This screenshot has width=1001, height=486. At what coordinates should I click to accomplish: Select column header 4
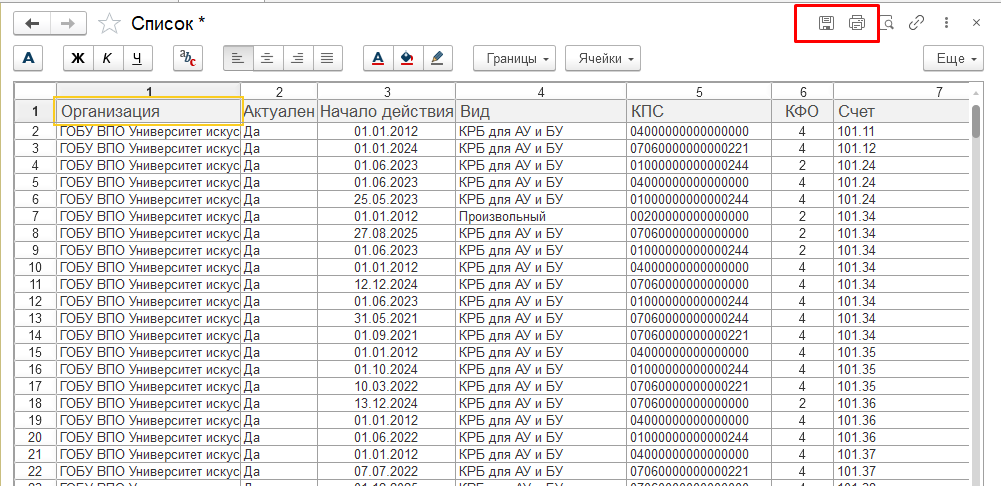tap(541, 91)
